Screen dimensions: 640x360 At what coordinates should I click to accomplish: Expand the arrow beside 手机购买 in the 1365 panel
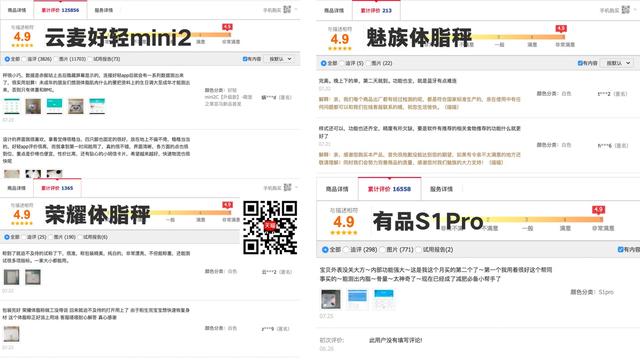[x=296, y=187]
